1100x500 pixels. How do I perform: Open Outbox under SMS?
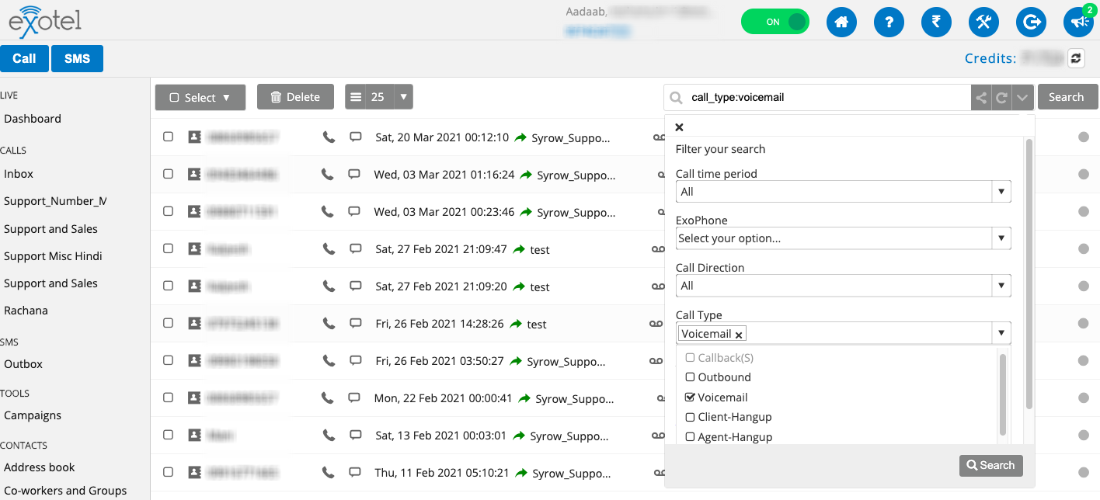pyautogui.click(x=23, y=364)
